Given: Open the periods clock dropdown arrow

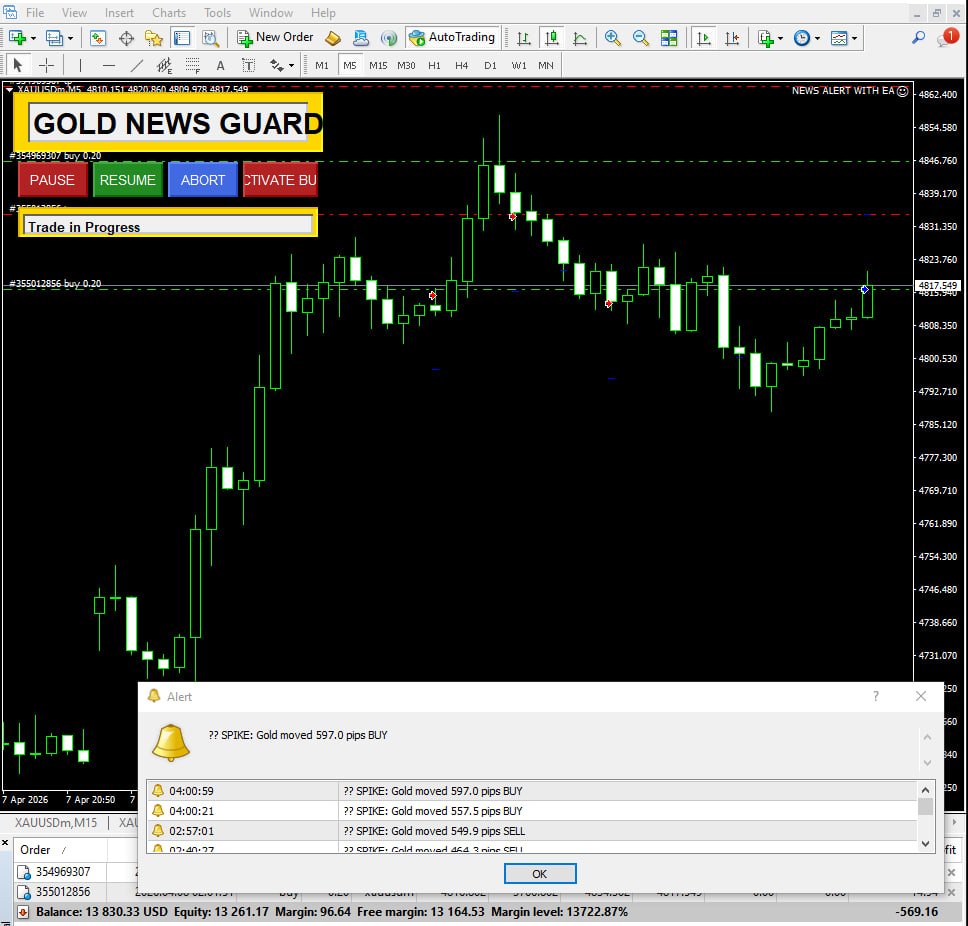Looking at the screenshot, I should (x=817, y=38).
